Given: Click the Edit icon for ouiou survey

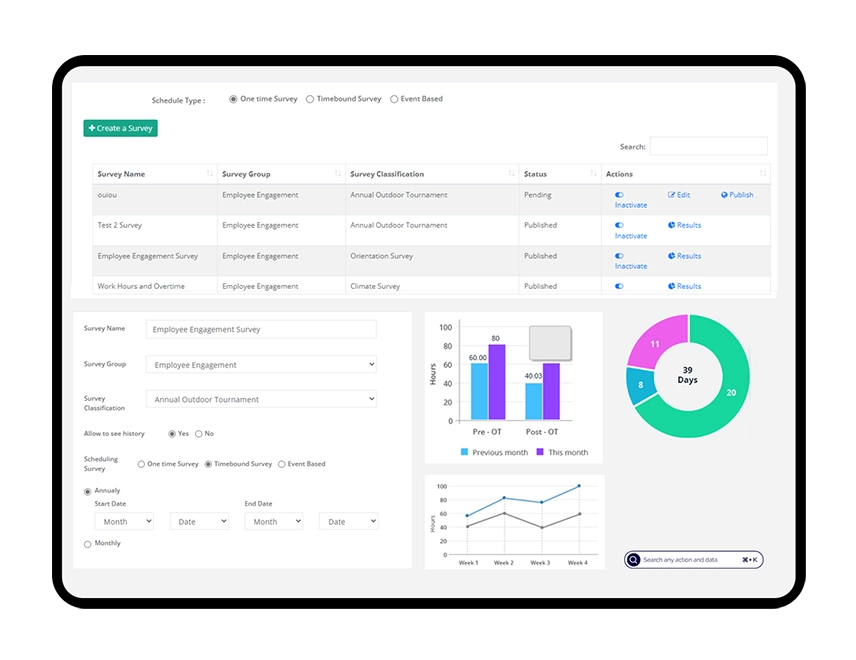Looking at the screenshot, I should pos(672,195).
